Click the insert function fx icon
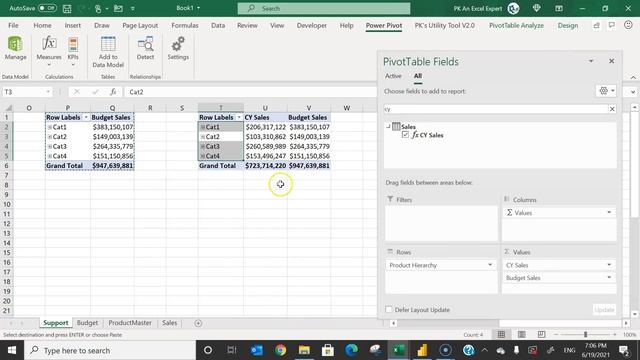 113,92
